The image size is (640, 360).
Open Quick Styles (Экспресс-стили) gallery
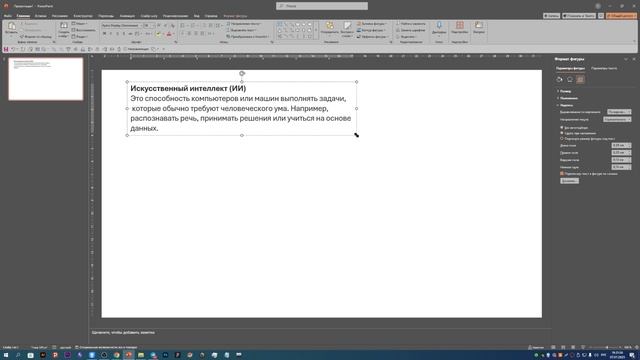pyautogui.click(x=347, y=29)
